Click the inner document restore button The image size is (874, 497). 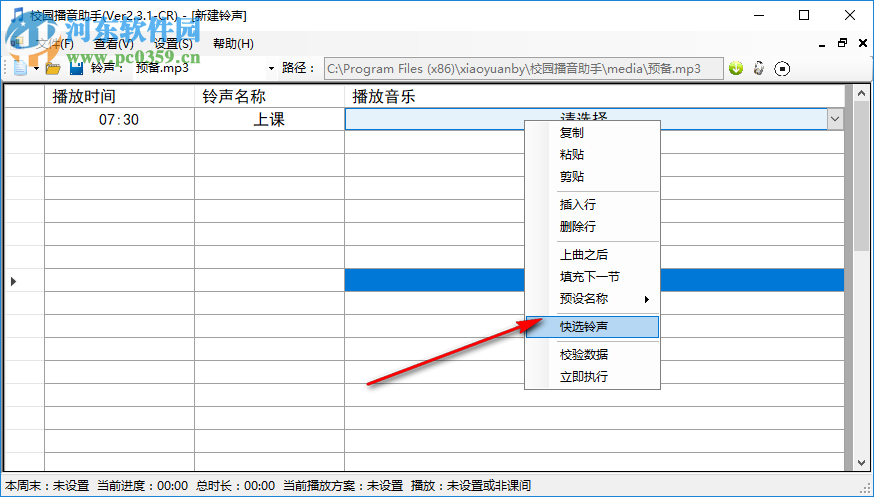[x=842, y=43]
